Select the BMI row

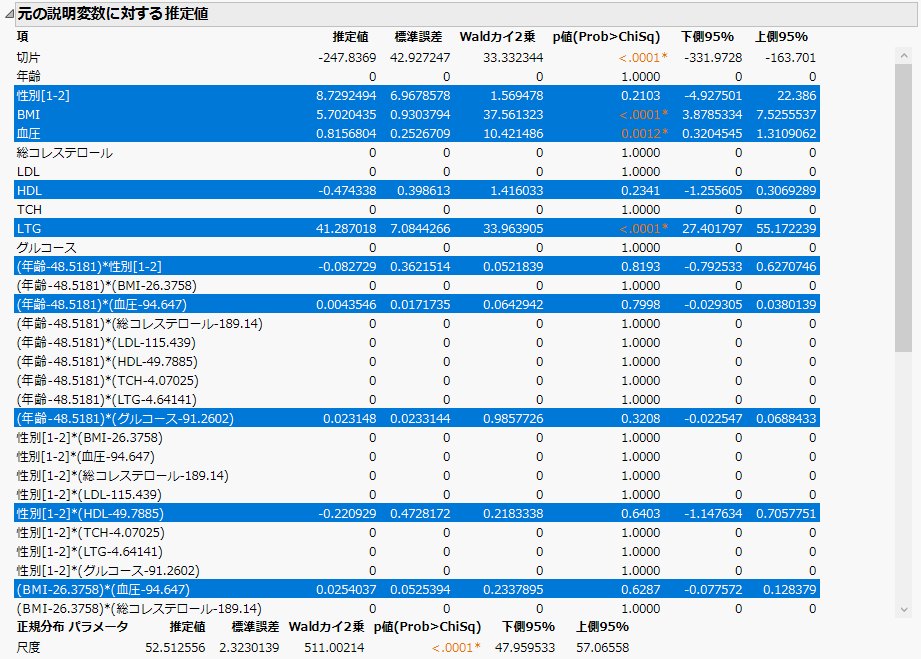point(417,115)
